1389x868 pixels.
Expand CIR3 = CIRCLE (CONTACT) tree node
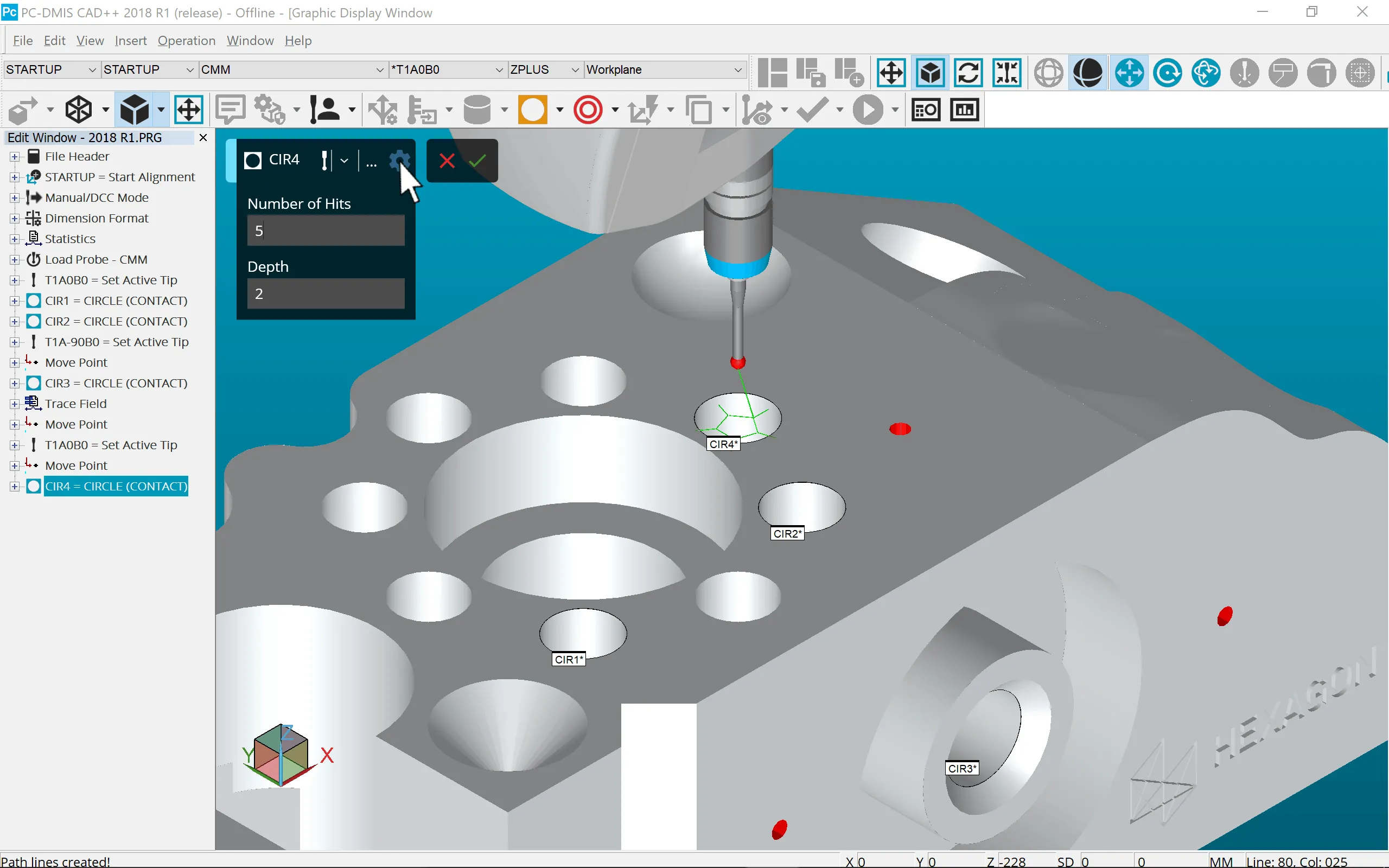tap(14, 384)
